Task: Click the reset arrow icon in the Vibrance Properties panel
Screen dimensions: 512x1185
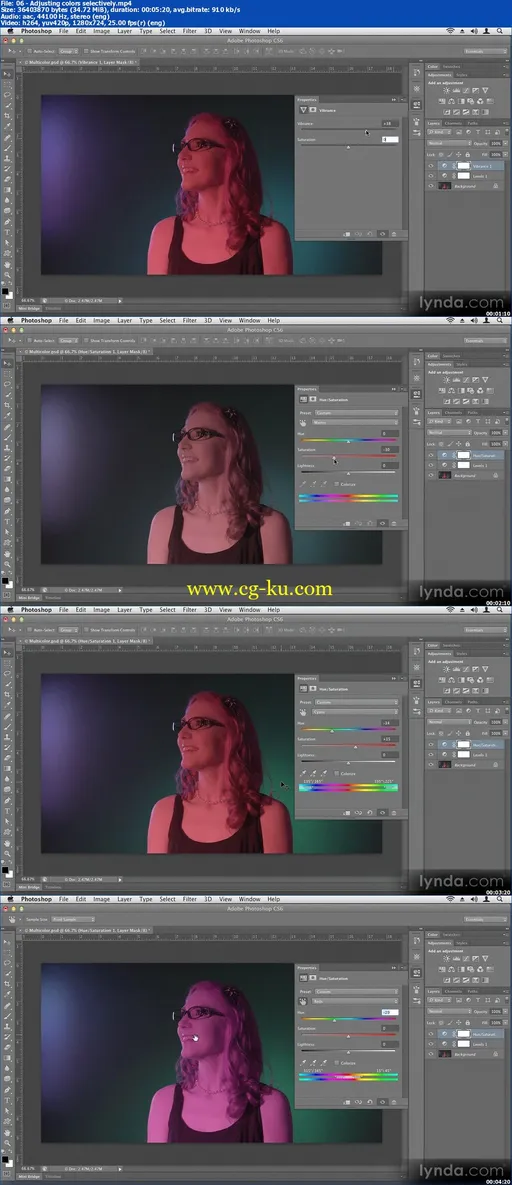Action: [371, 234]
